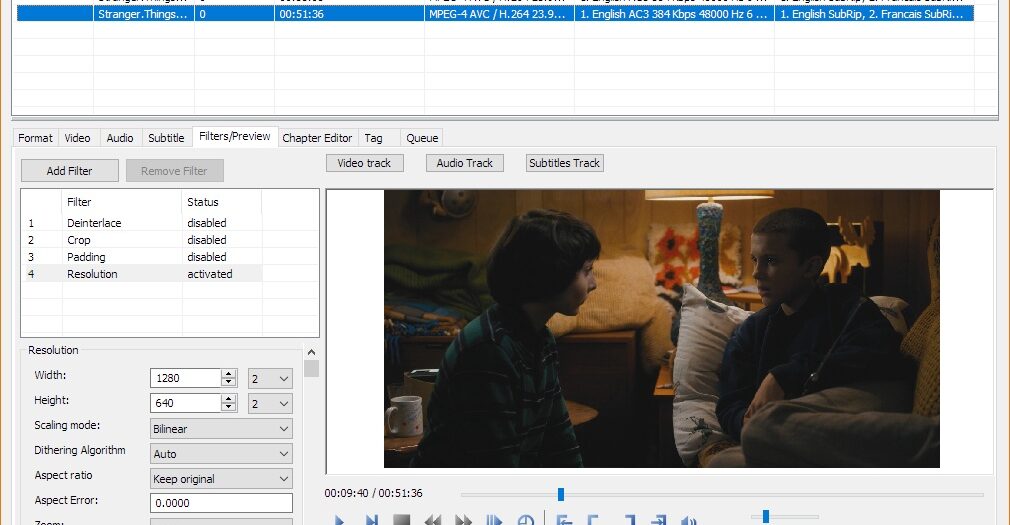Click the Resolution options panel scrollbar thumb

click(x=311, y=368)
